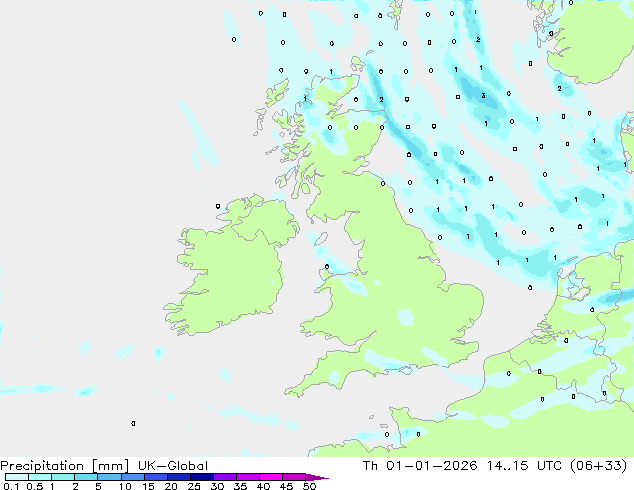The width and height of the screenshot is (634, 490).
Task: Click the '40' legend scale label
Action: (263, 486)
